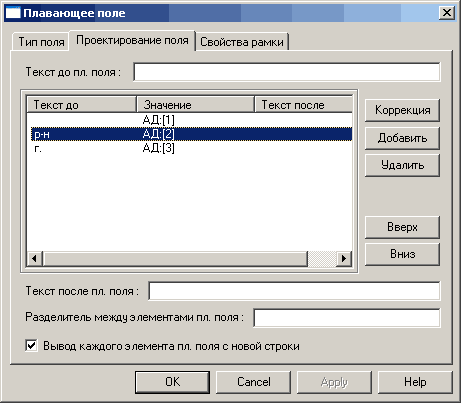Click the Текст после column header
This screenshot has width=461, height=403.
pyautogui.click(x=303, y=105)
